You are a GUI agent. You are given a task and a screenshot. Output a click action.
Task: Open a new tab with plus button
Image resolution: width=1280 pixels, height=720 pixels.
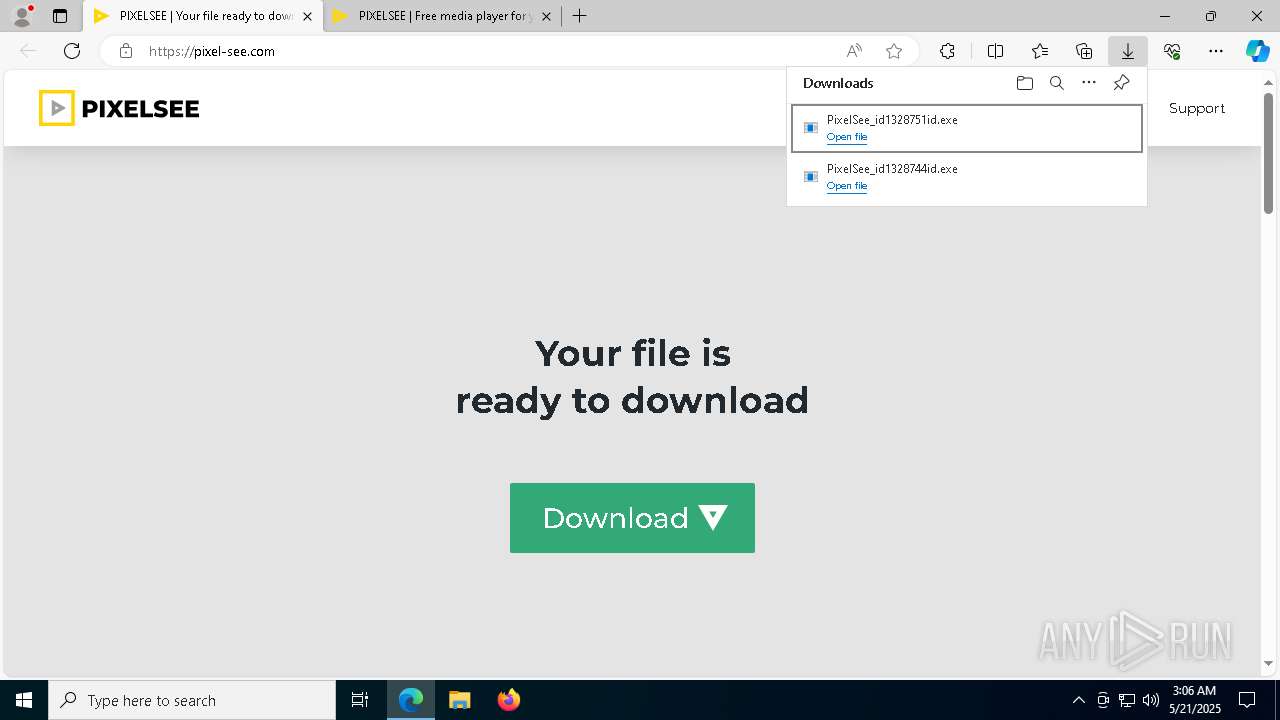point(579,16)
